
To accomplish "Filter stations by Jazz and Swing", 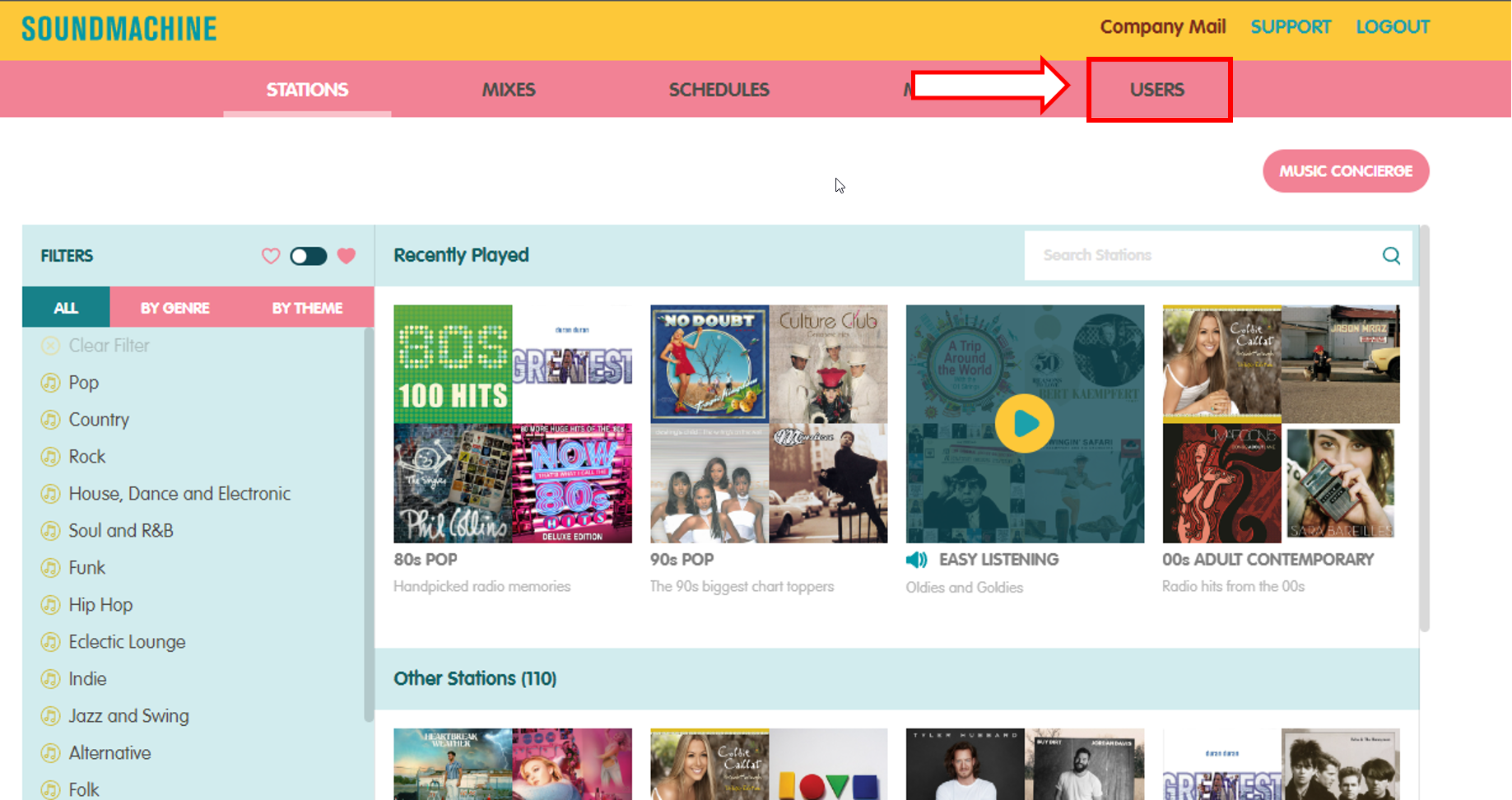I will click(128, 716).
